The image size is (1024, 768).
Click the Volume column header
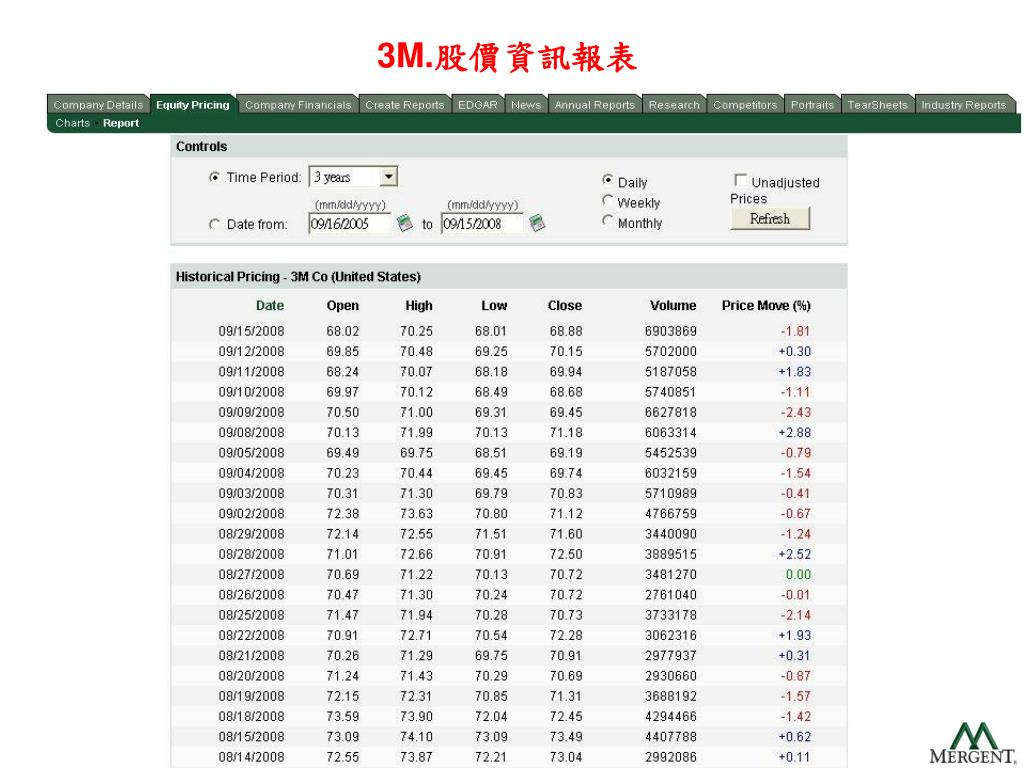tap(673, 305)
